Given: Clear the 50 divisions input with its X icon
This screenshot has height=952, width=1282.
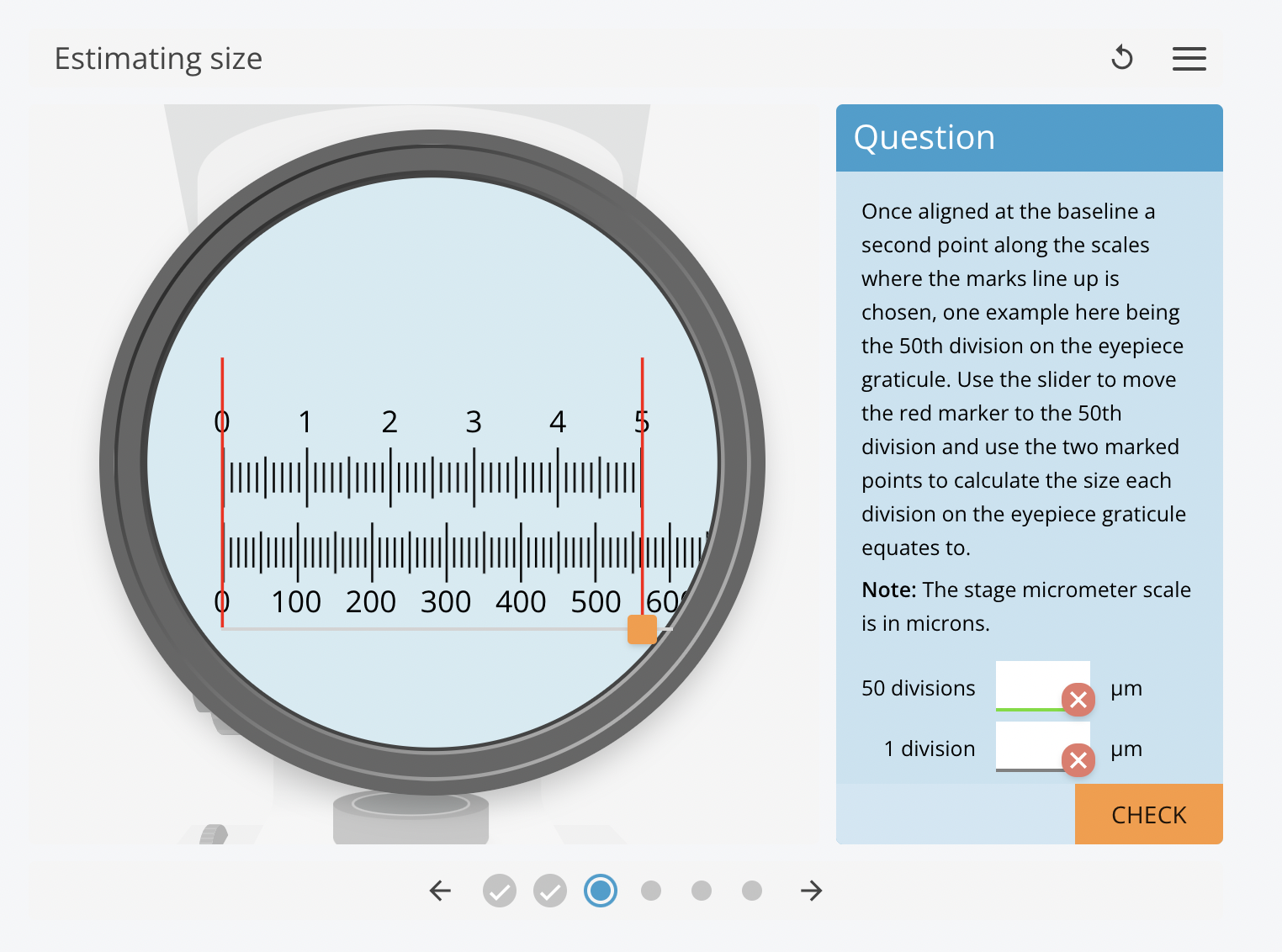Looking at the screenshot, I should (1079, 700).
